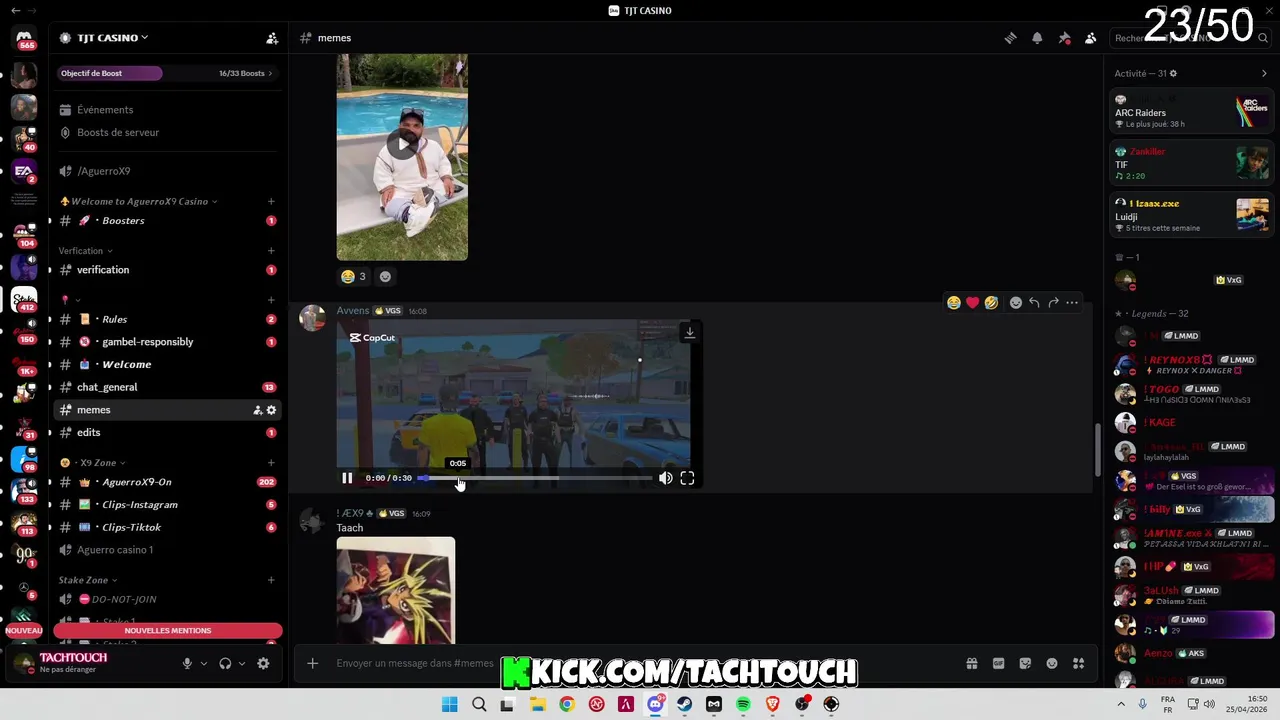
Task: Open notification settings bell icon
Action: click(1037, 38)
